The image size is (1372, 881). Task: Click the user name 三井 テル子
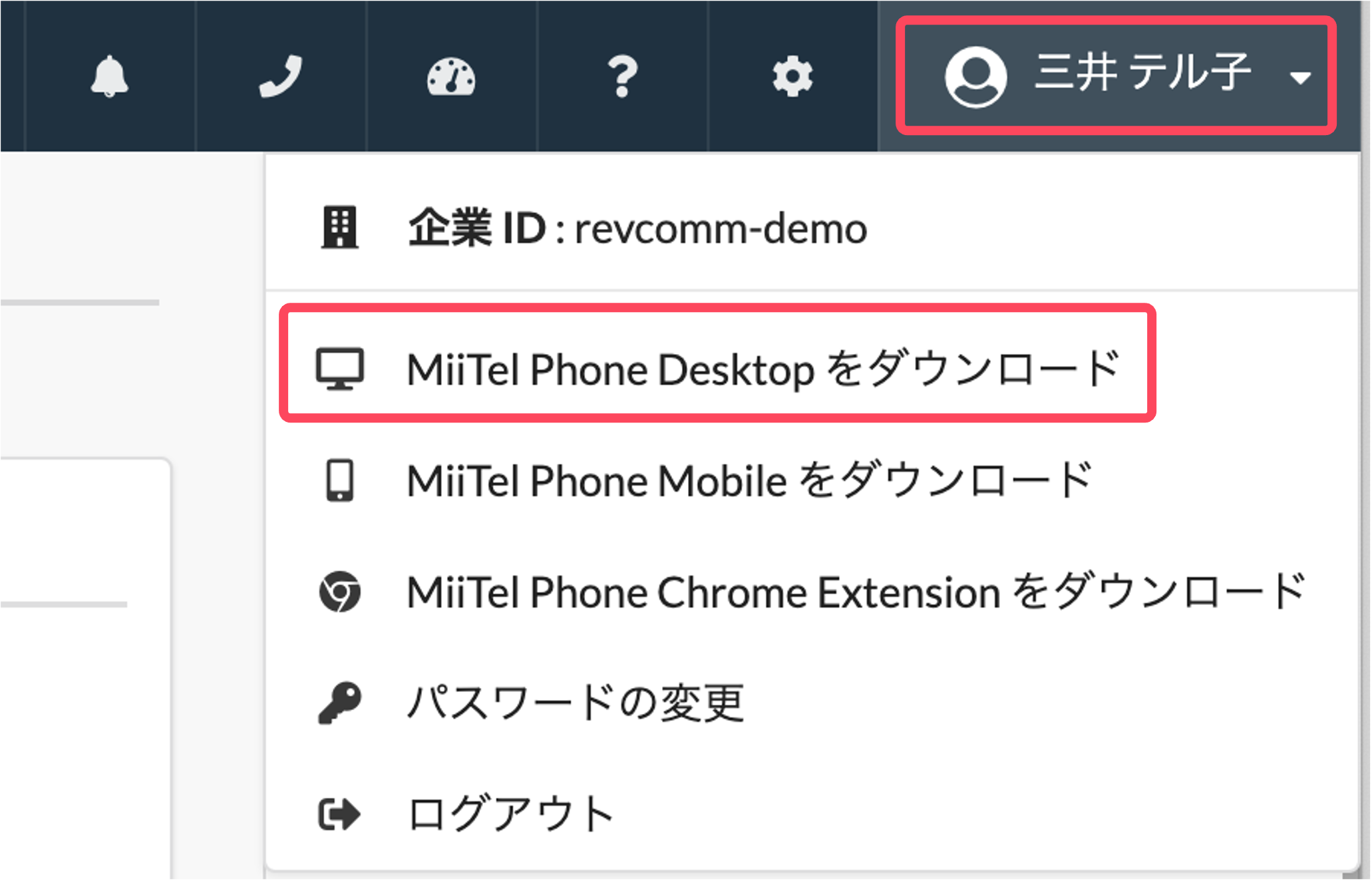click(1142, 72)
